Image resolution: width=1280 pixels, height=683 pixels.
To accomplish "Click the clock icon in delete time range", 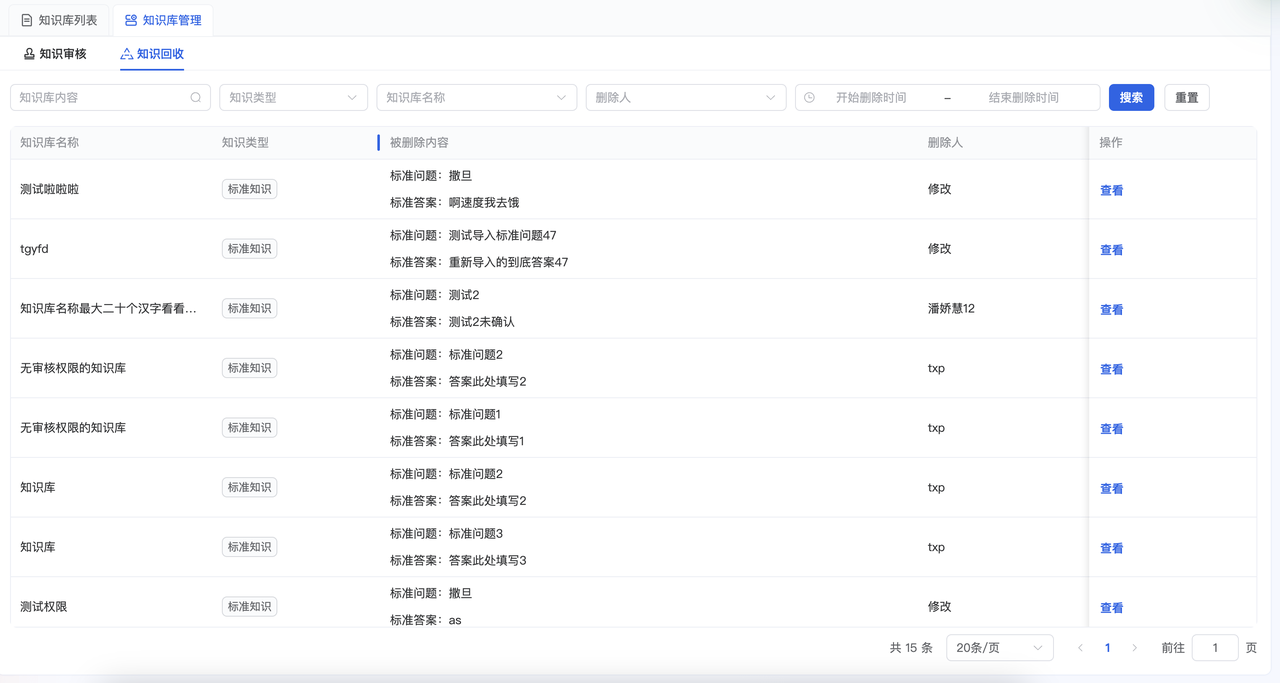I will 810,98.
